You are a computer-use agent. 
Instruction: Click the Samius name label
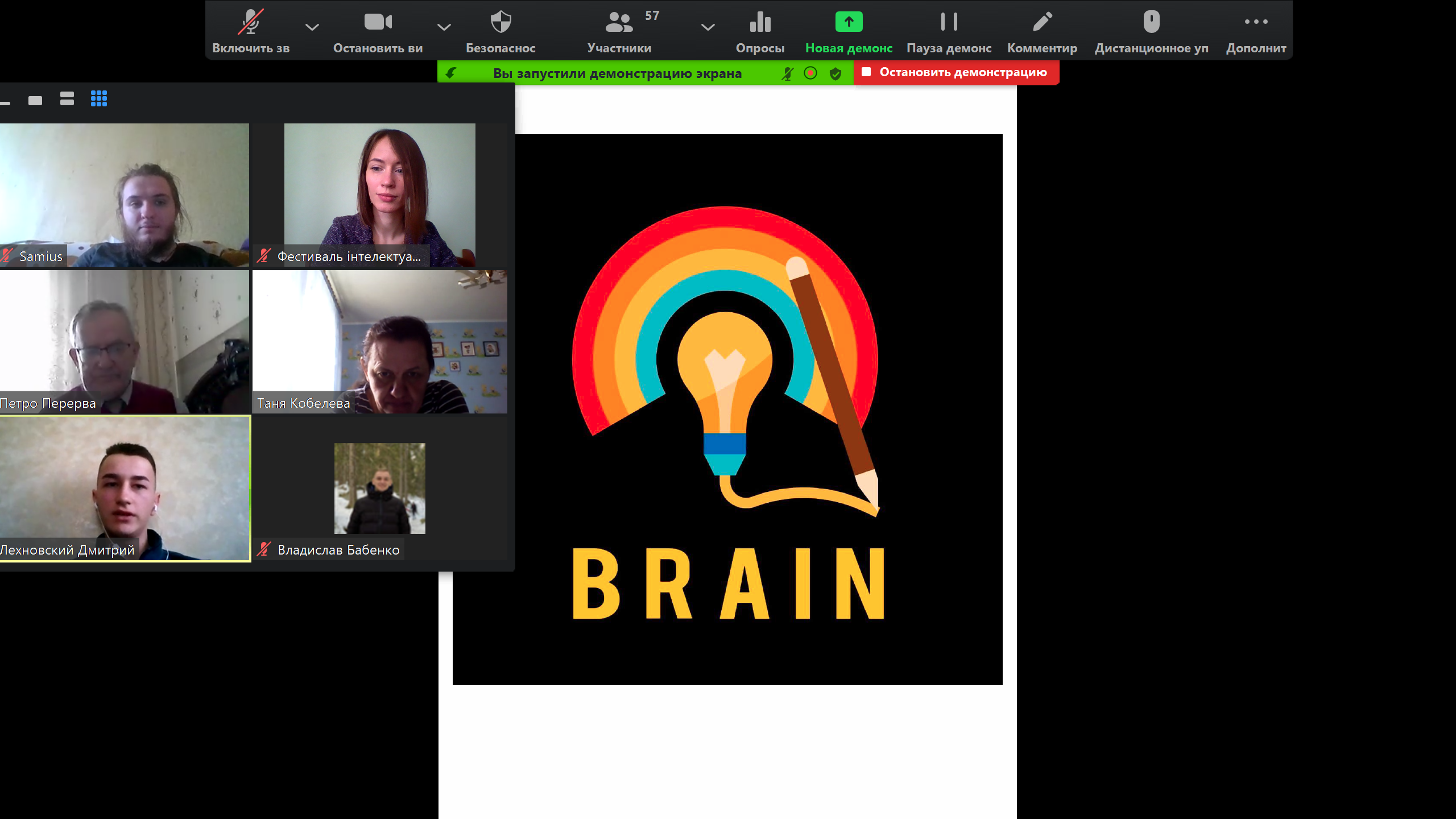[41, 257]
